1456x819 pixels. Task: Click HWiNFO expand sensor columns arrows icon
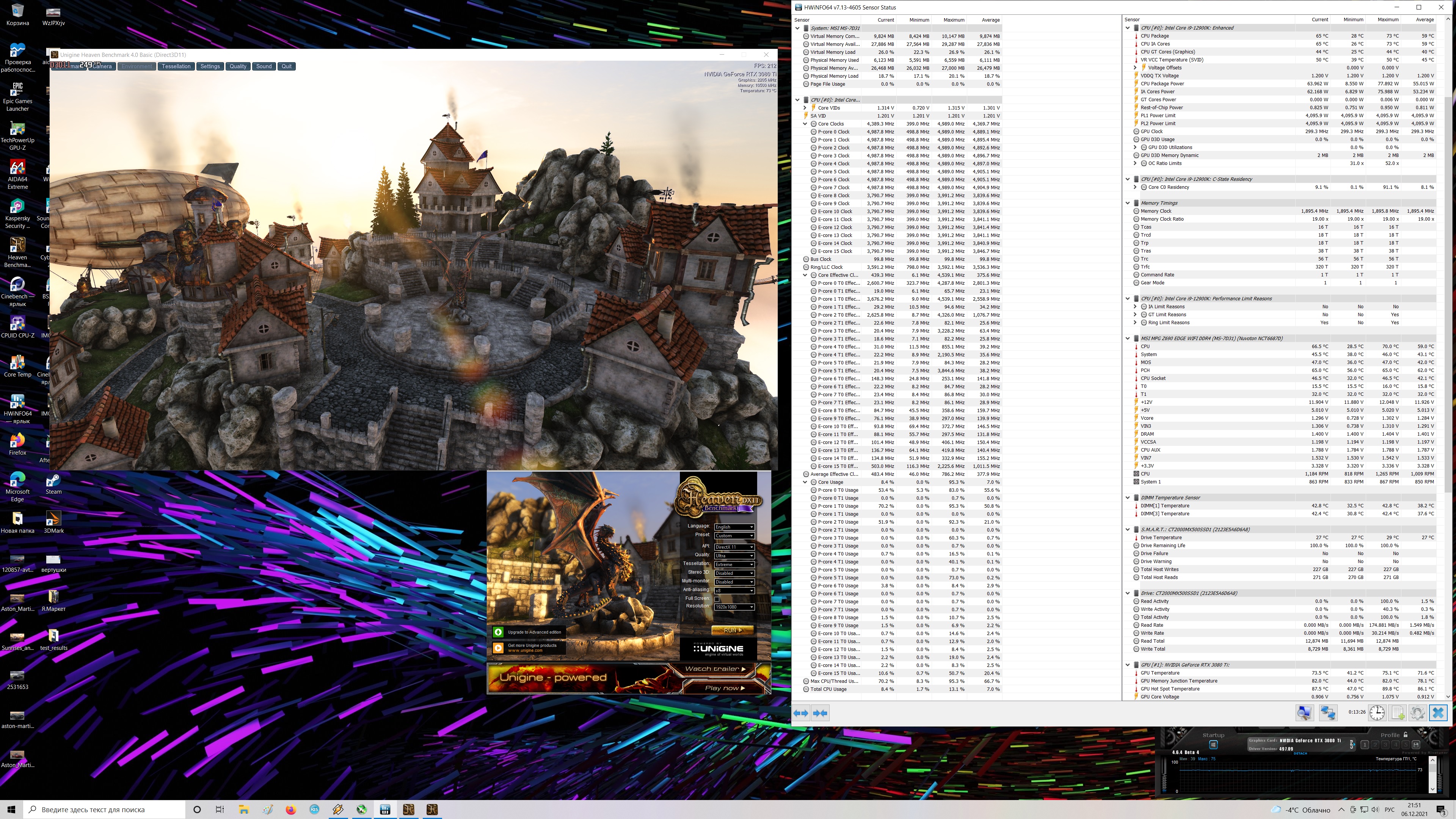(x=801, y=713)
